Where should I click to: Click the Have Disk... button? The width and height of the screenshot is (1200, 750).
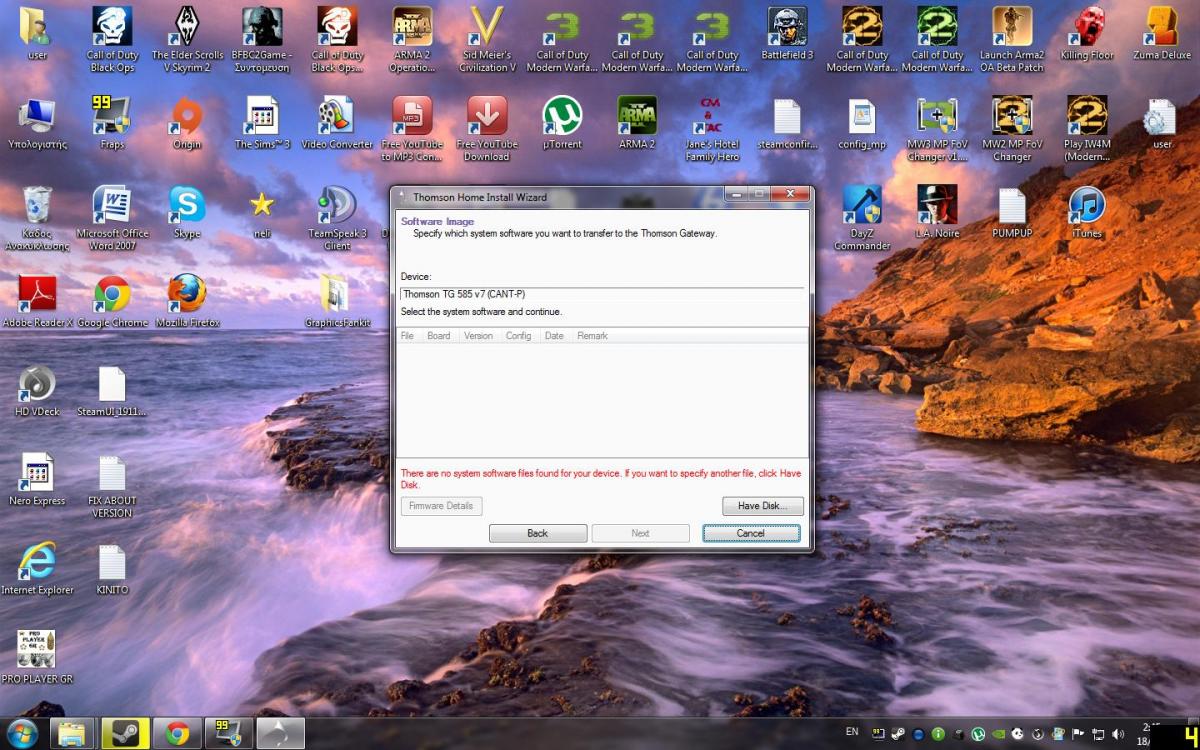[x=763, y=506]
